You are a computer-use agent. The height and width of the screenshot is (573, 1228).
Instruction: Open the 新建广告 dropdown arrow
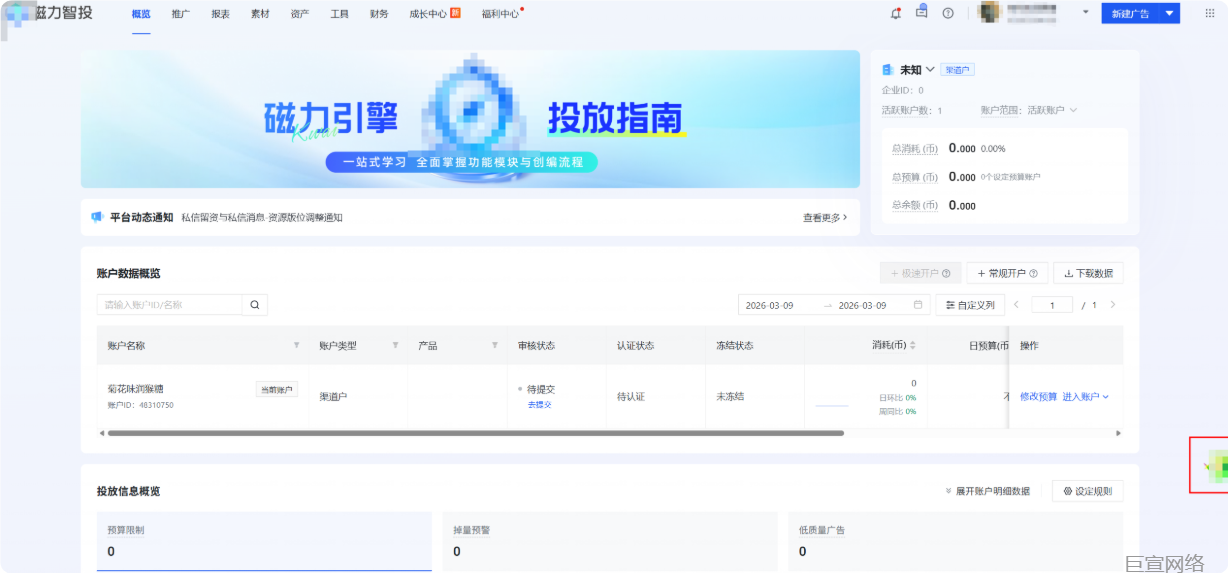click(1168, 14)
